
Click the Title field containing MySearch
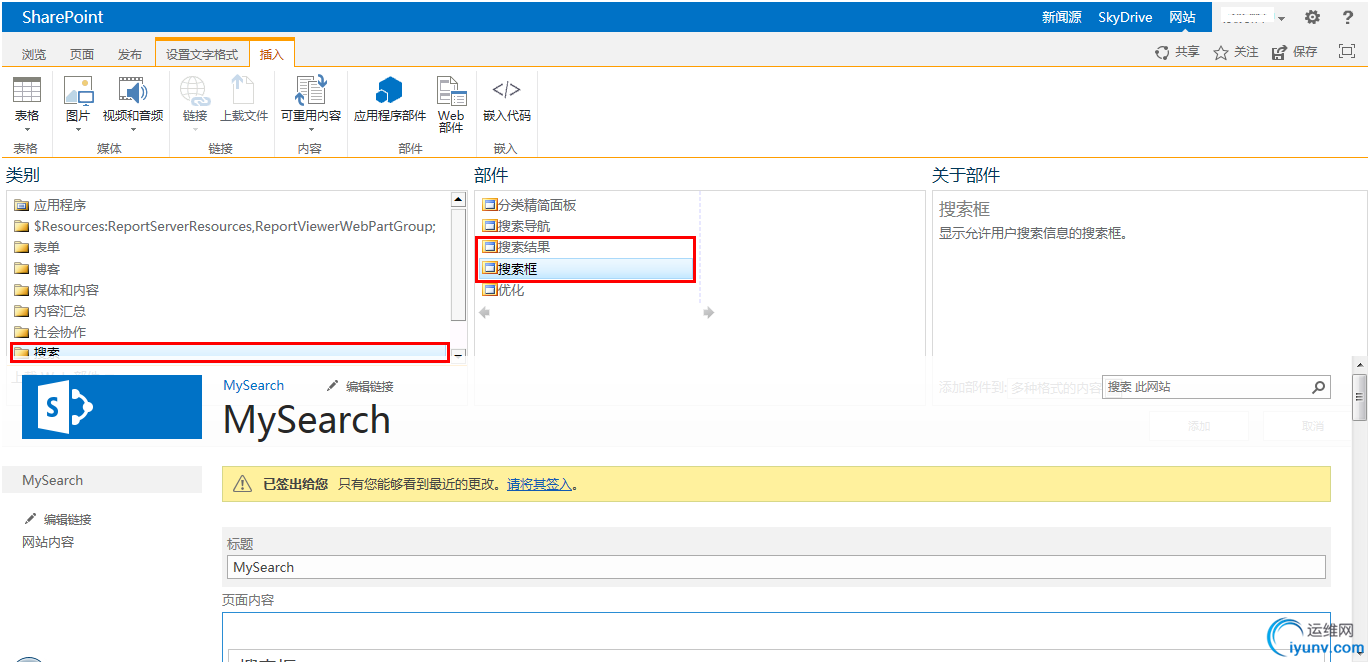point(776,567)
